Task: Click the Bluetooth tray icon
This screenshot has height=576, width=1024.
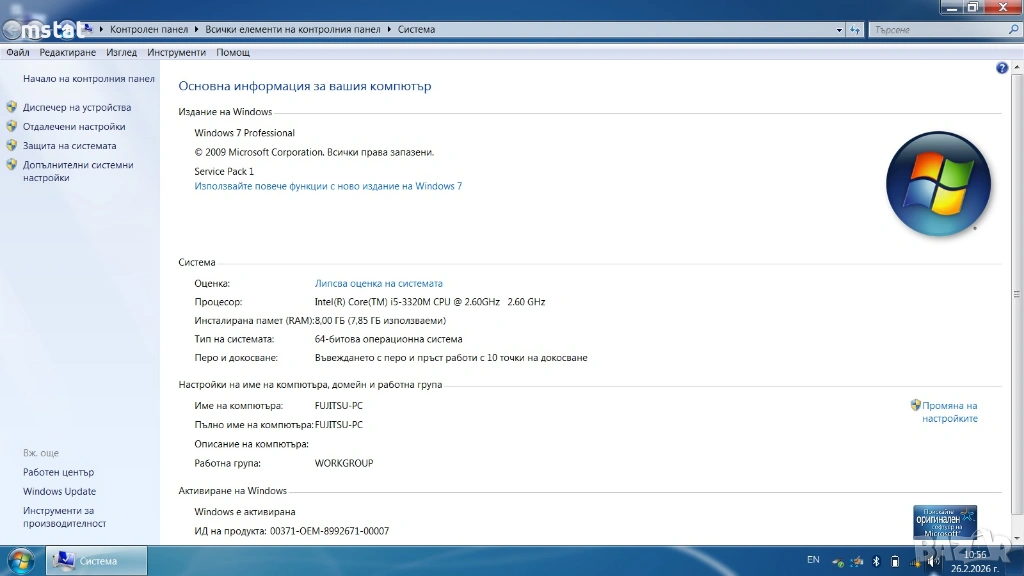Action: click(876, 561)
